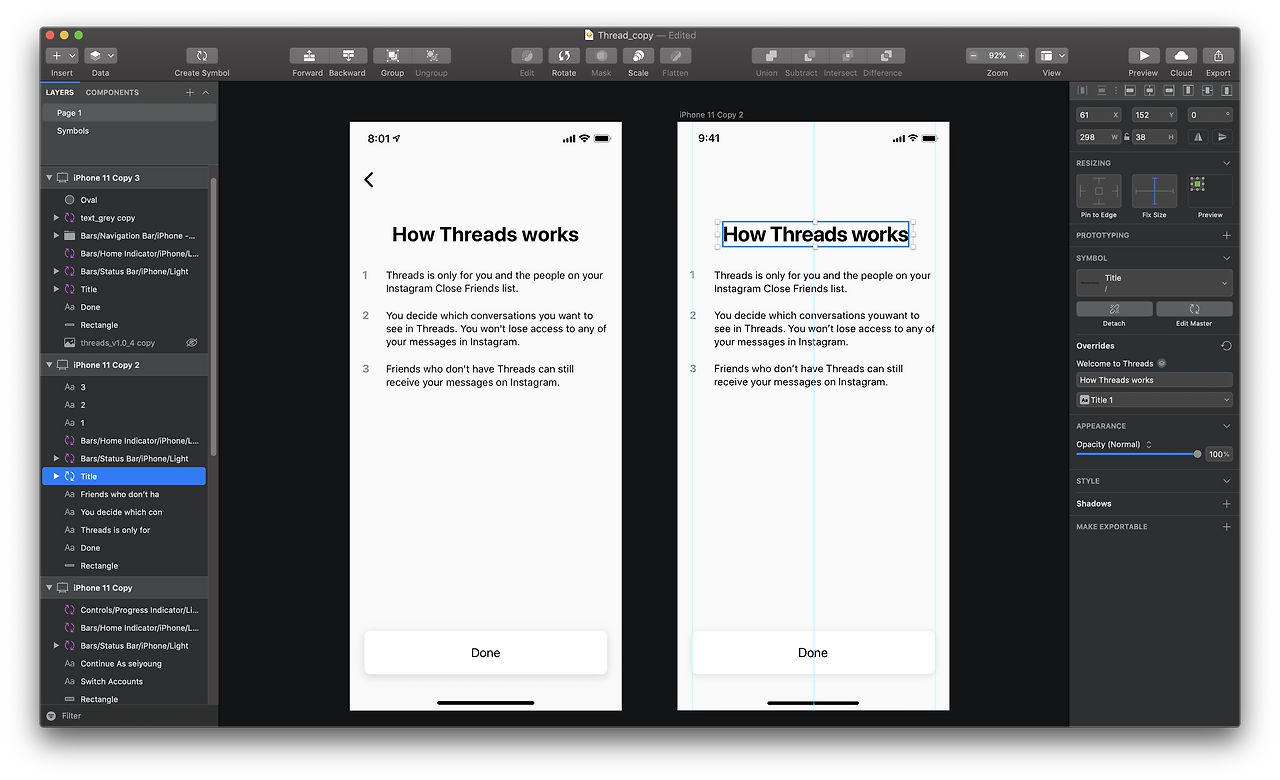The image size is (1280, 780).
Task: Click the rotation angle input field
Action: 1210,115
